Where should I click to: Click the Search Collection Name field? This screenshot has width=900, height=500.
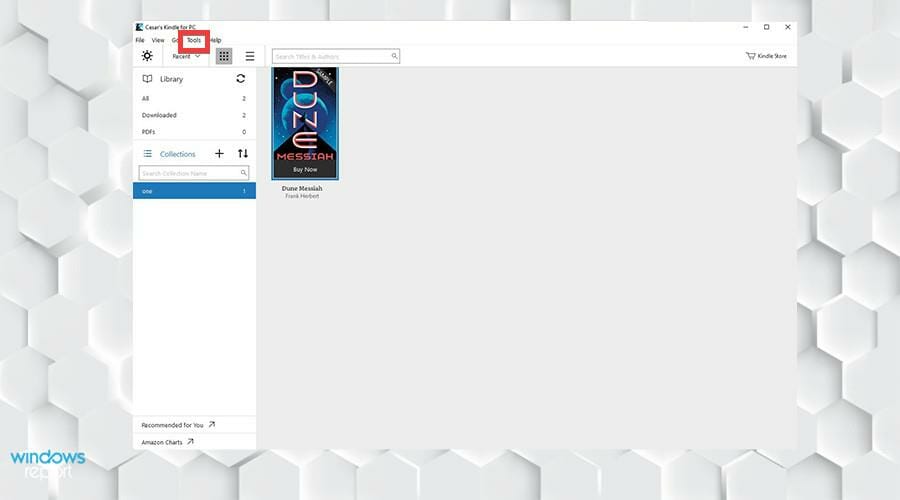pos(194,173)
